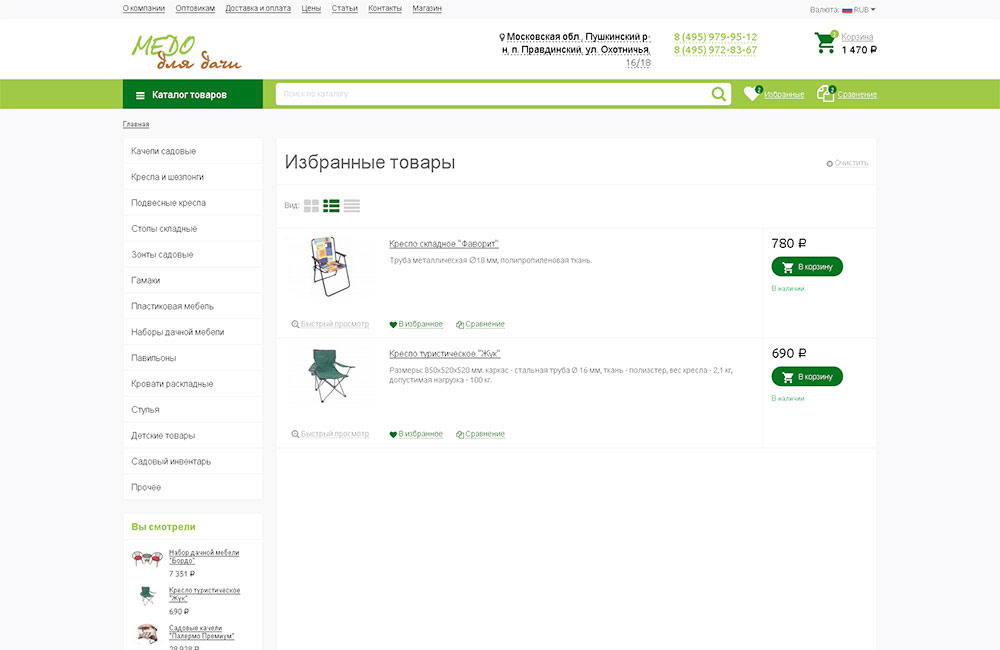Add Жук chair to cart
1000x650 pixels.
pyautogui.click(x=807, y=376)
